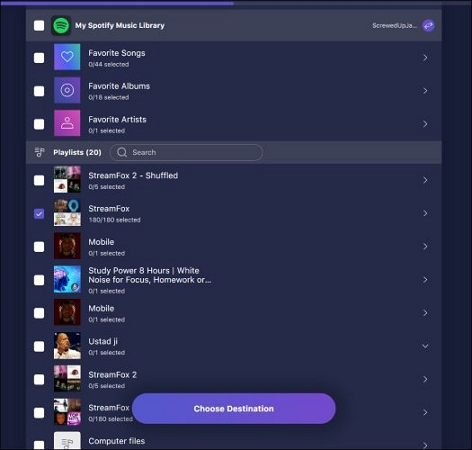Screen dimensions: 472x450
Task: Expand Favorite Artists with its chevron
Action: 425,124
